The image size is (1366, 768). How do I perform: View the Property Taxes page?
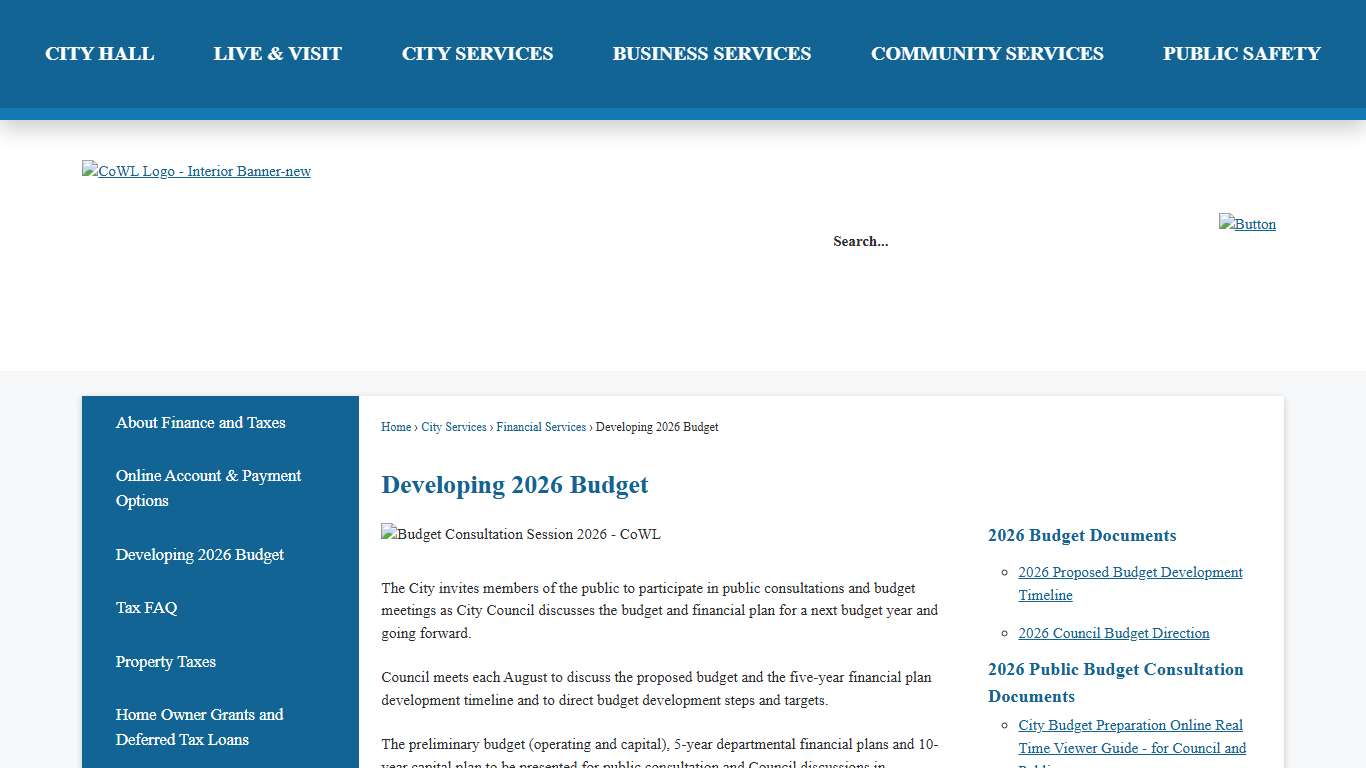[x=166, y=662]
